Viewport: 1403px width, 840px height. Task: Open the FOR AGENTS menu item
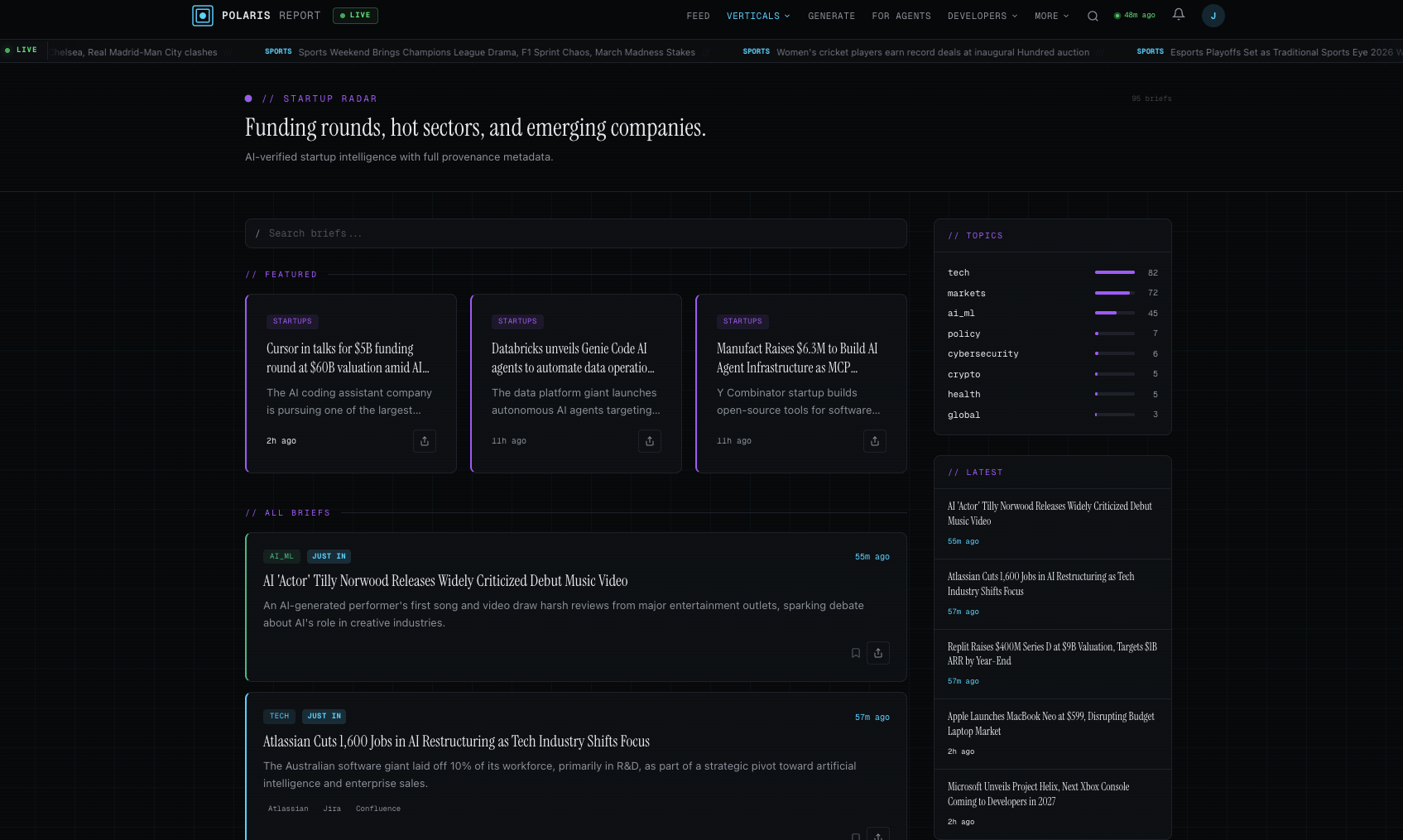click(x=901, y=16)
